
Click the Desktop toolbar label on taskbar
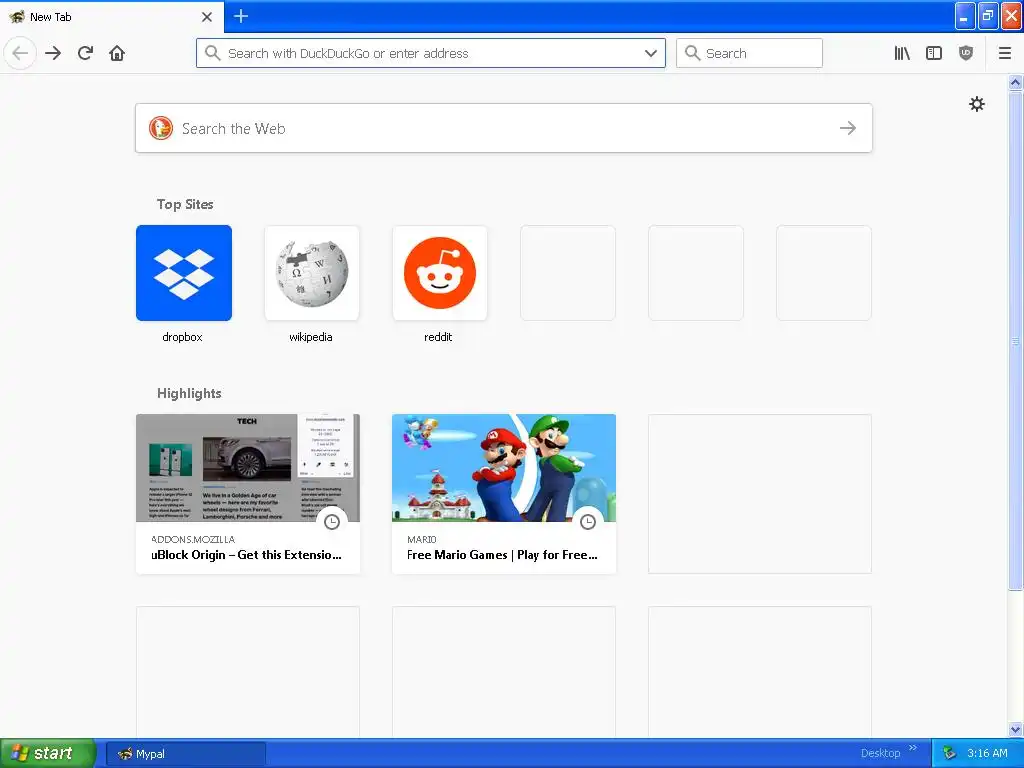(x=880, y=753)
